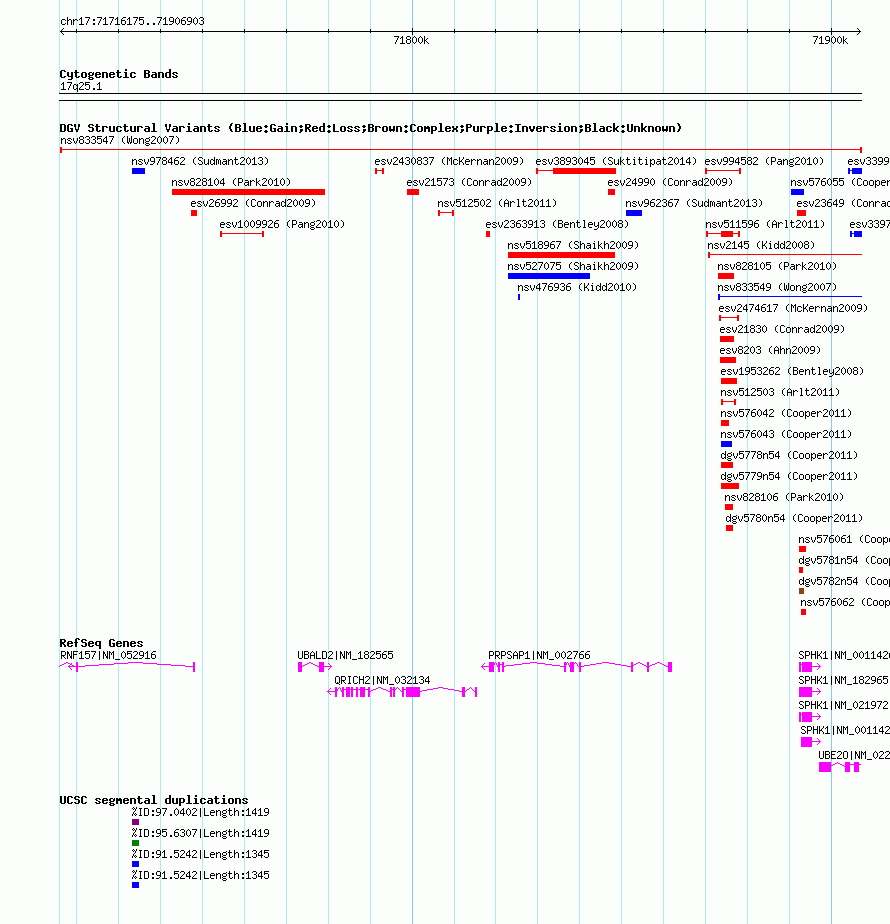Click the Cytogenetic Bands track title

[118, 74]
